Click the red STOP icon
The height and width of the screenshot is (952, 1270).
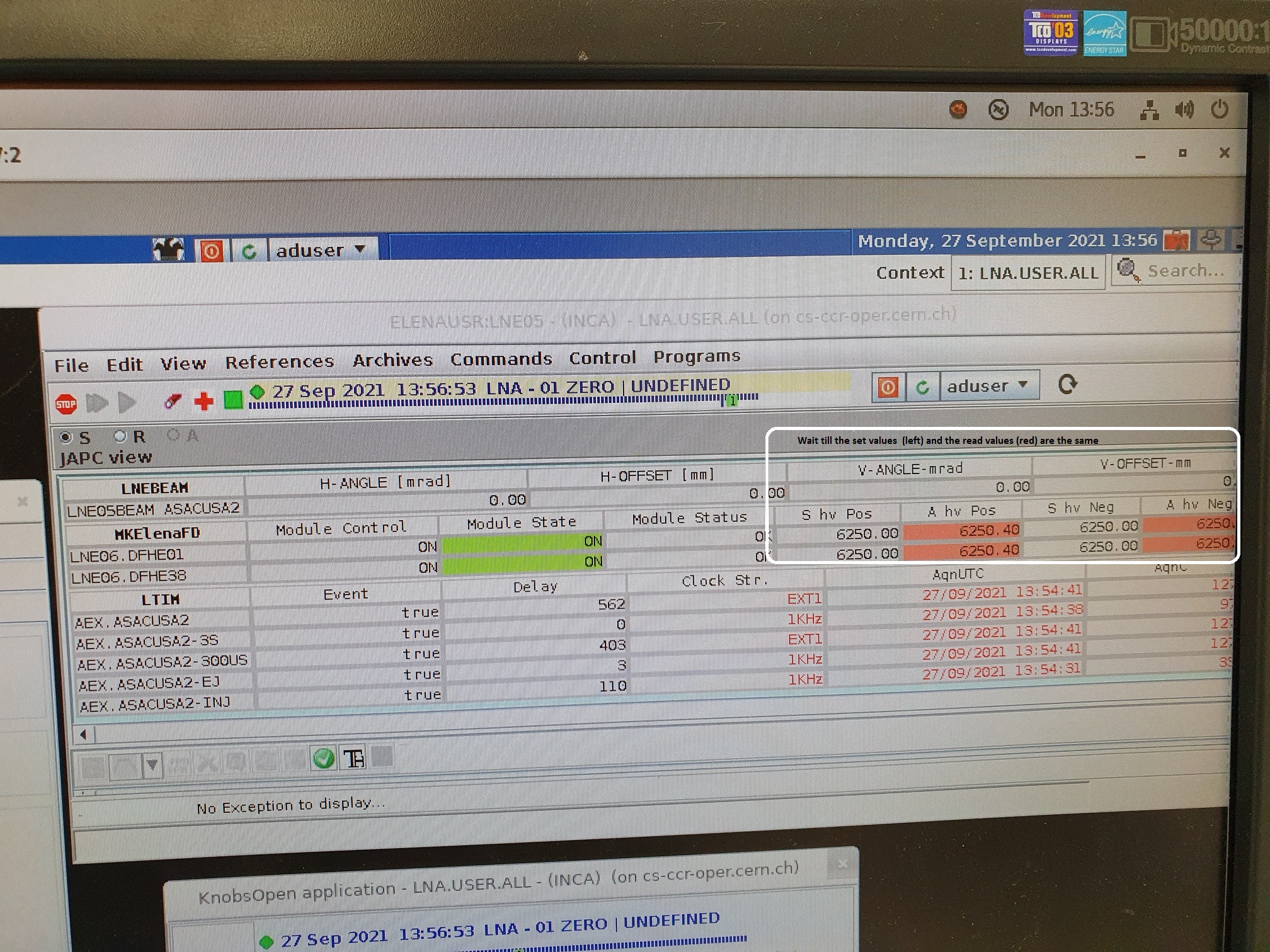(x=66, y=404)
